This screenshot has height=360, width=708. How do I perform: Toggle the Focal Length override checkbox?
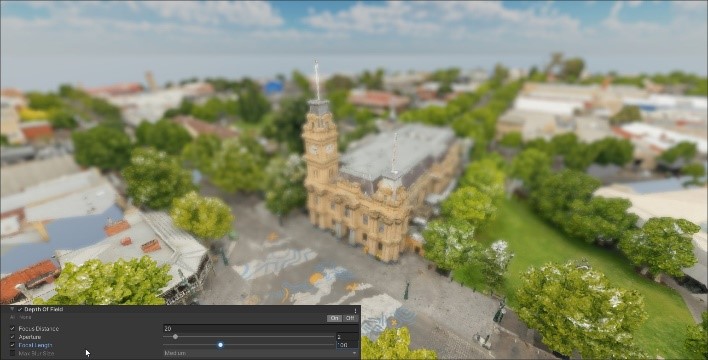coord(12,345)
